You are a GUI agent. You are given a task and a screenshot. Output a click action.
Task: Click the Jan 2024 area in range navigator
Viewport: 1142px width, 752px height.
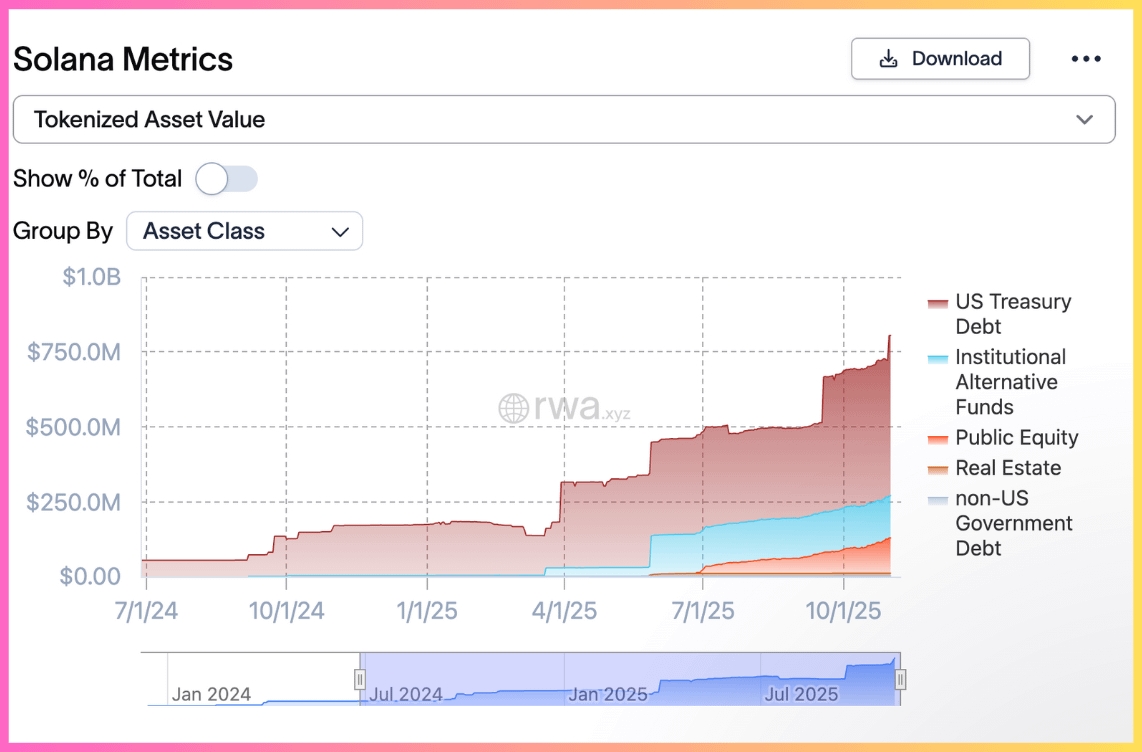[x=211, y=693]
